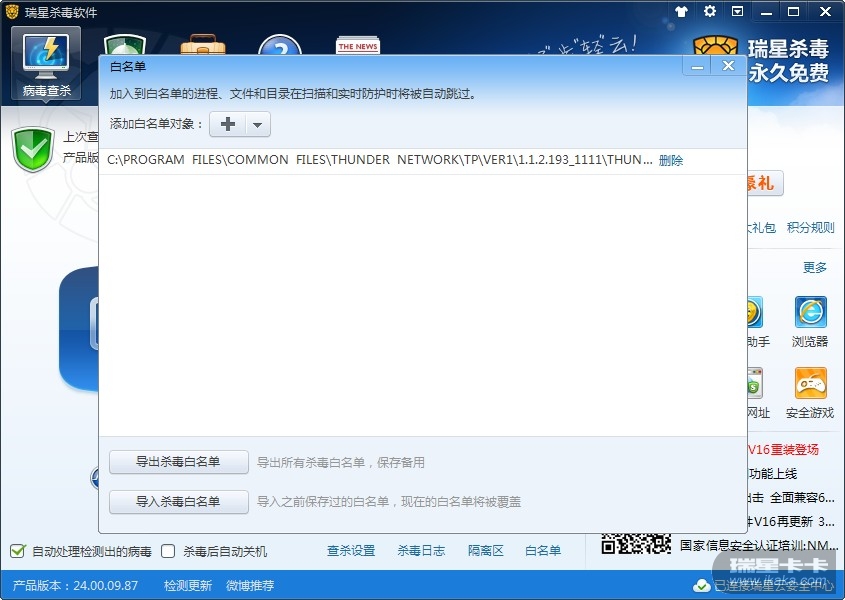The height and width of the screenshot is (600, 845).
Task: Open the Virus Scan (病毒查杀) tab icon
Action: coord(46,63)
